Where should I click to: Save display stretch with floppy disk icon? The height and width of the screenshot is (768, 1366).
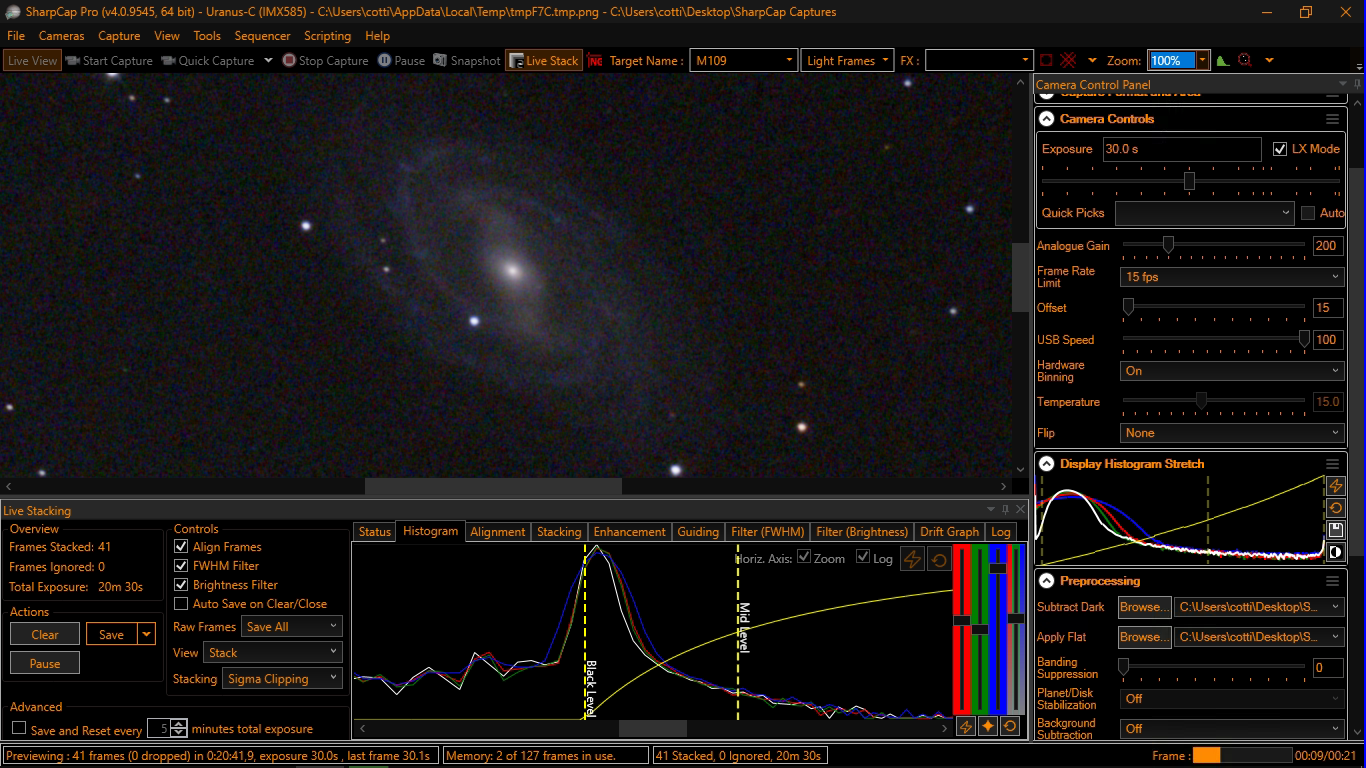[x=1335, y=530]
